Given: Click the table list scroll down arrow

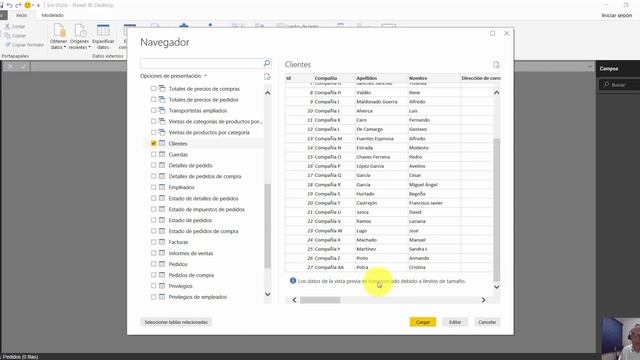Looking at the screenshot, I should [268, 294].
